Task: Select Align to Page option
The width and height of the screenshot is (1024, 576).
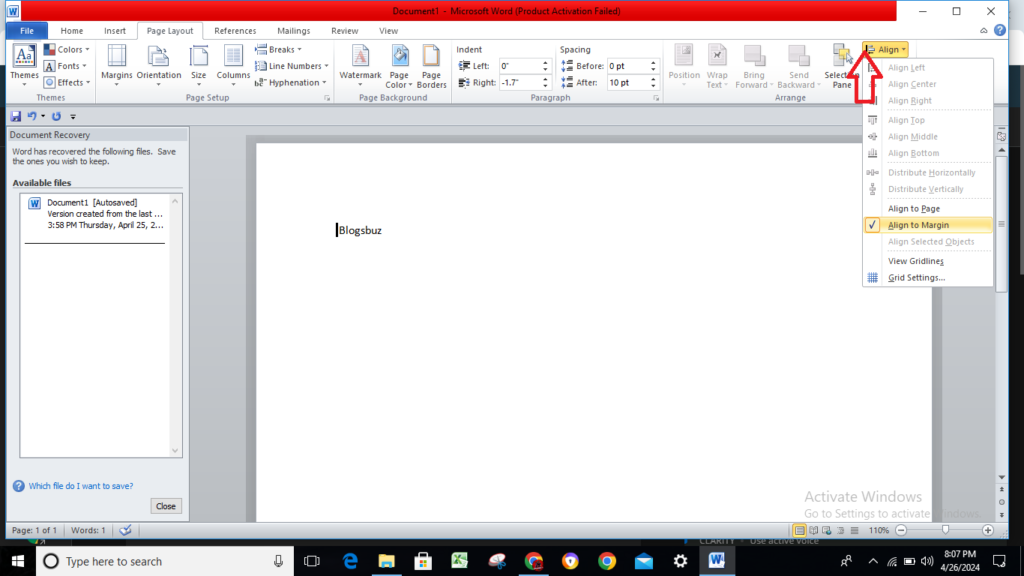Action: point(913,208)
